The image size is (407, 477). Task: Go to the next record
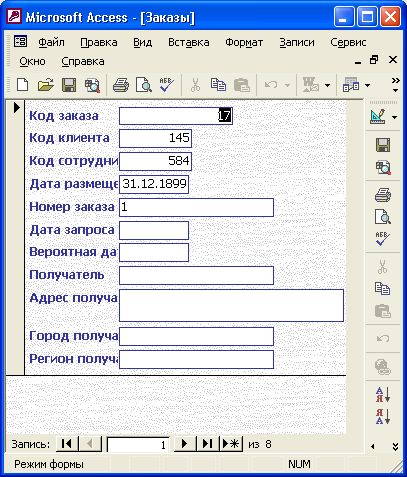(x=185, y=444)
